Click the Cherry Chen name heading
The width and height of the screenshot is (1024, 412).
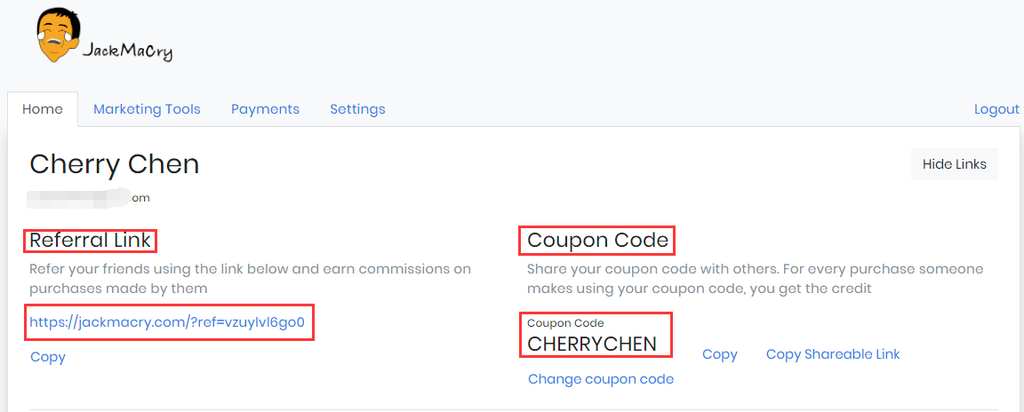[115, 164]
